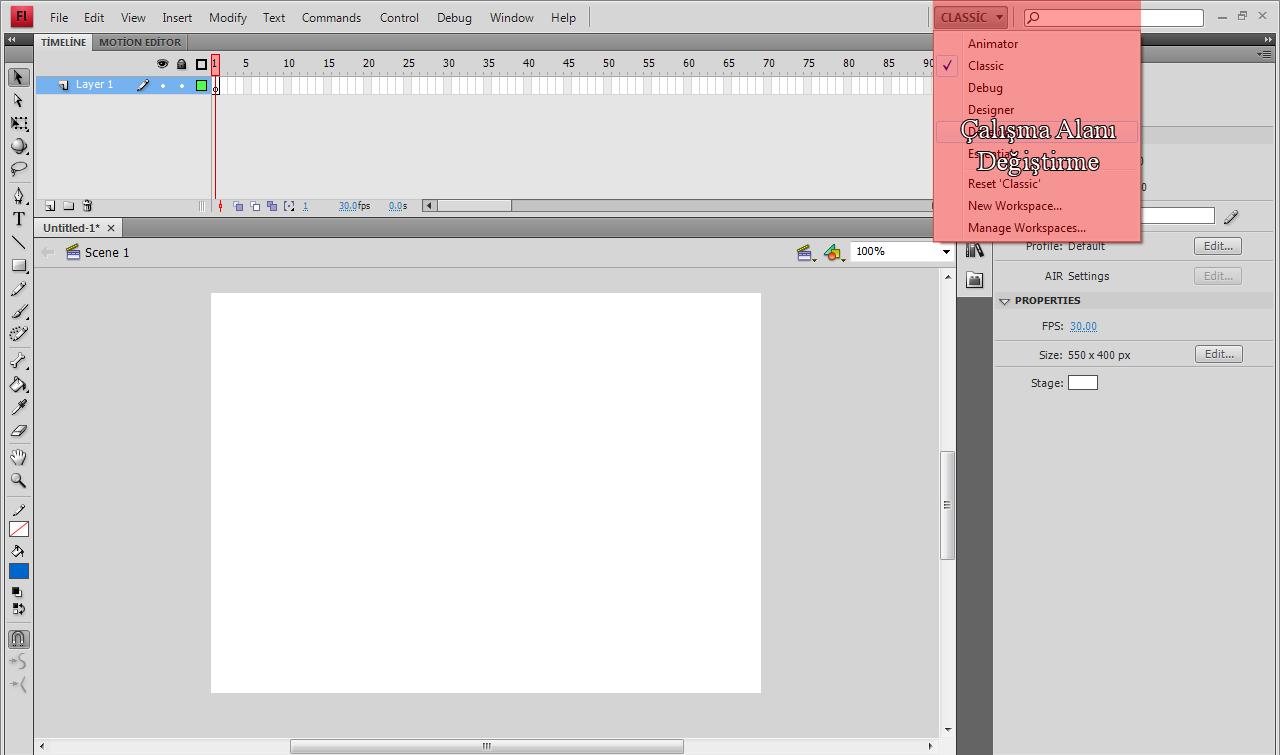This screenshot has width=1280, height=755.
Task: Click Reset 'Classic' menu entry
Action: click(1004, 184)
